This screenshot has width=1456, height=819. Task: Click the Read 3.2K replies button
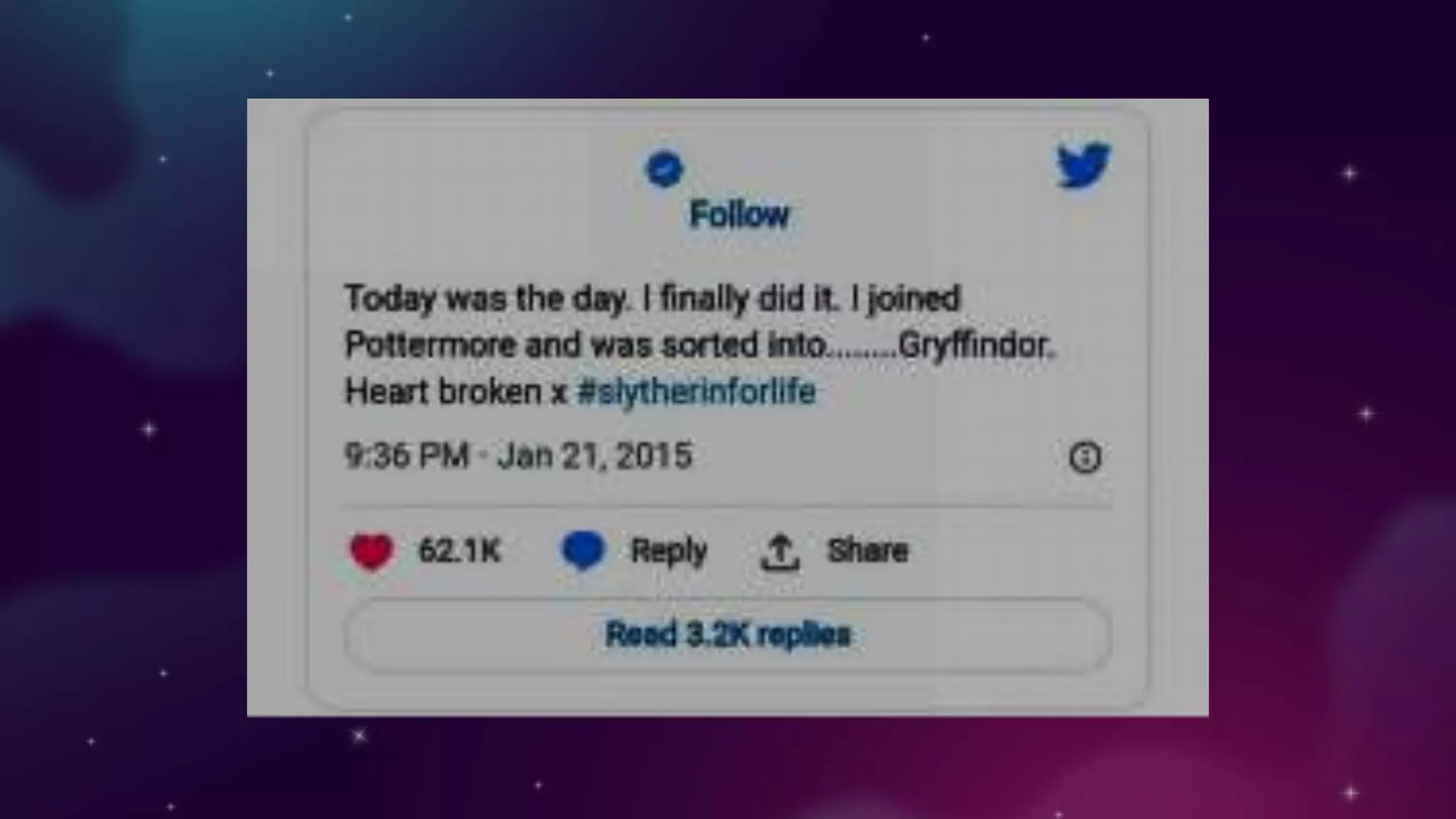[x=728, y=634]
